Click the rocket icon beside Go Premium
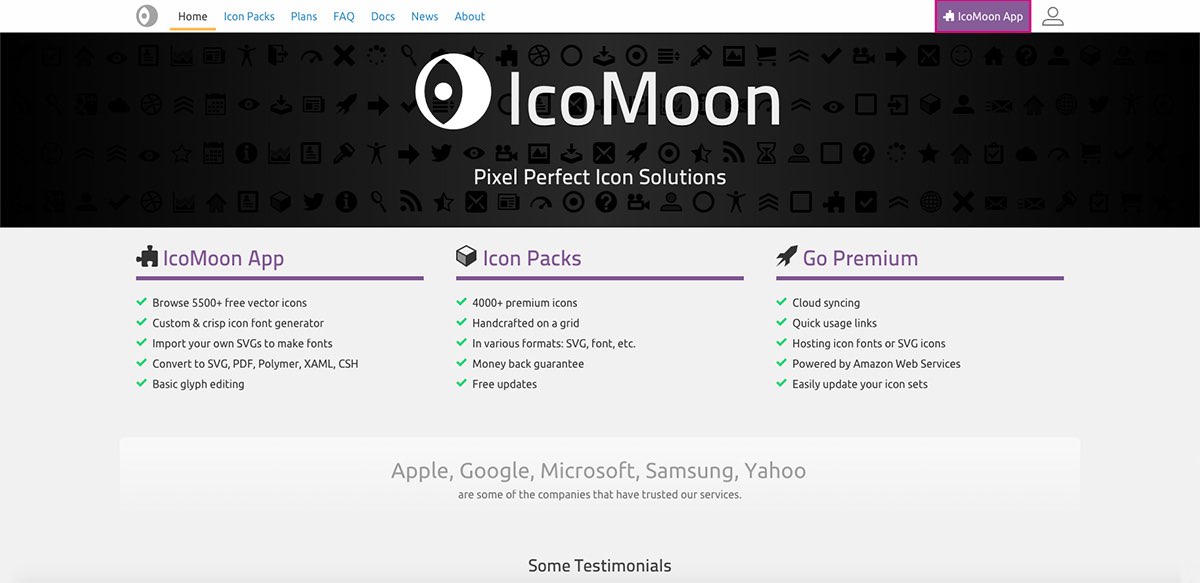 [786, 257]
